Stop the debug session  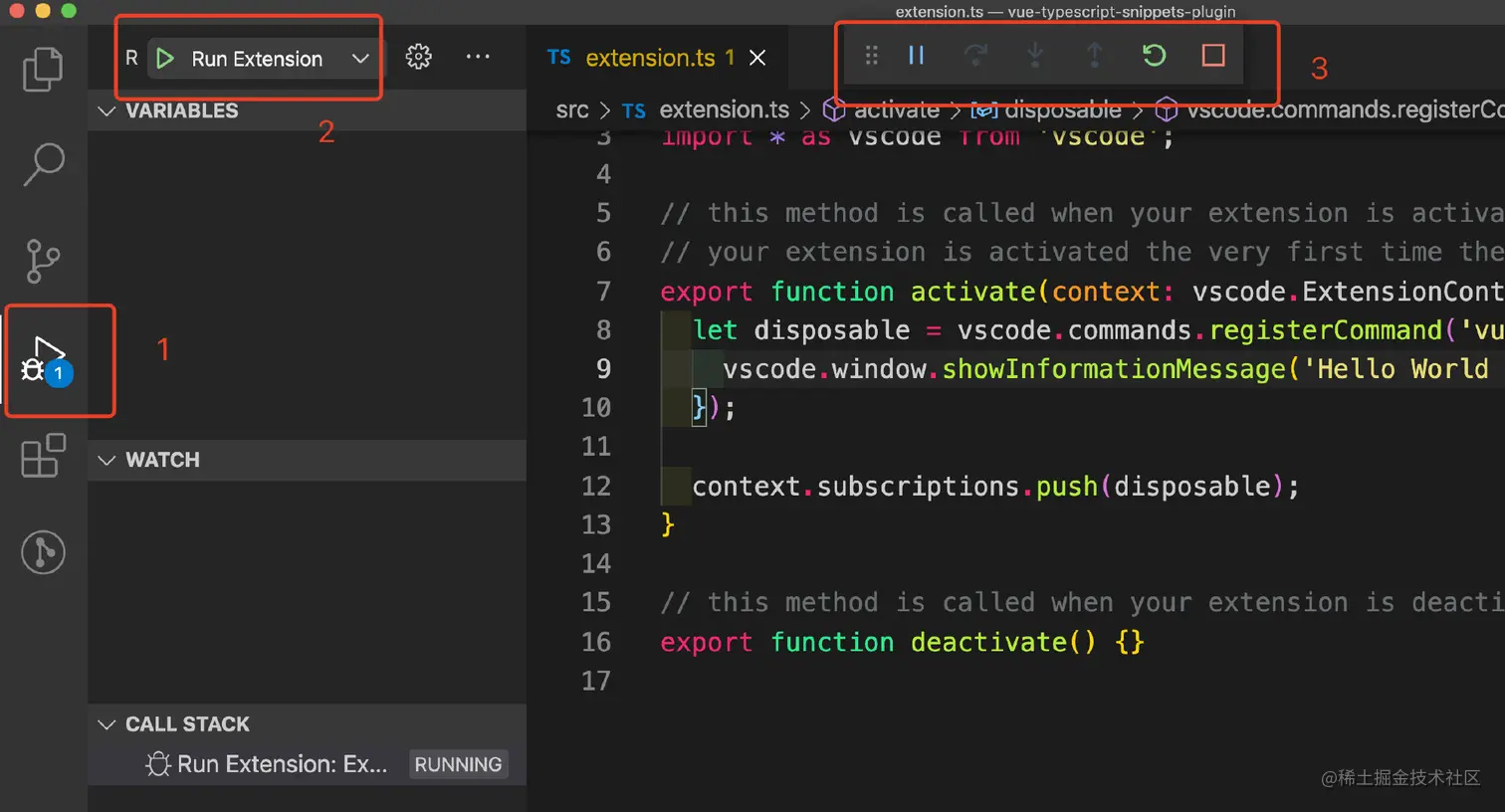(1213, 55)
